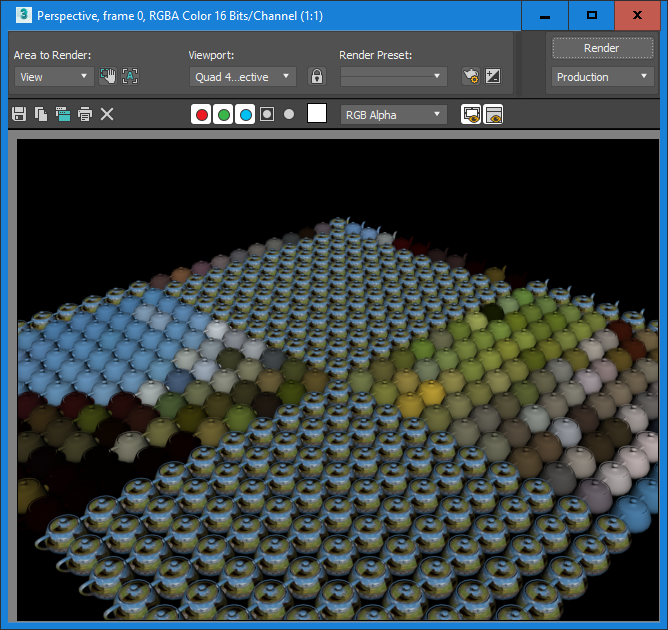The image size is (668, 630).
Task: Toggle the red channel display
Action: 202,115
